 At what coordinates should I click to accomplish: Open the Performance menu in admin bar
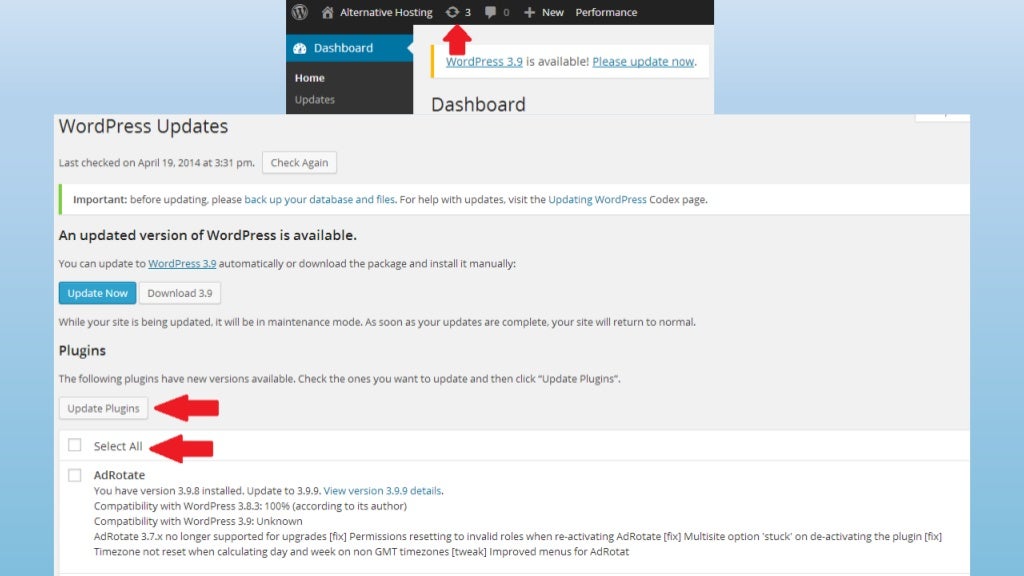(606, 12)
